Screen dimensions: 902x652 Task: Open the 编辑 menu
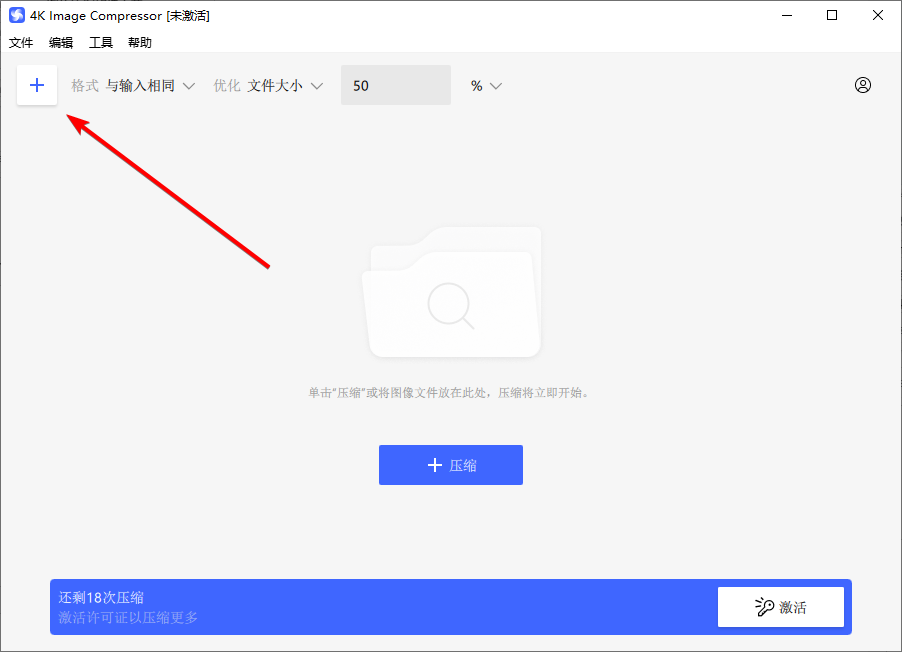[x=60, y=43]
